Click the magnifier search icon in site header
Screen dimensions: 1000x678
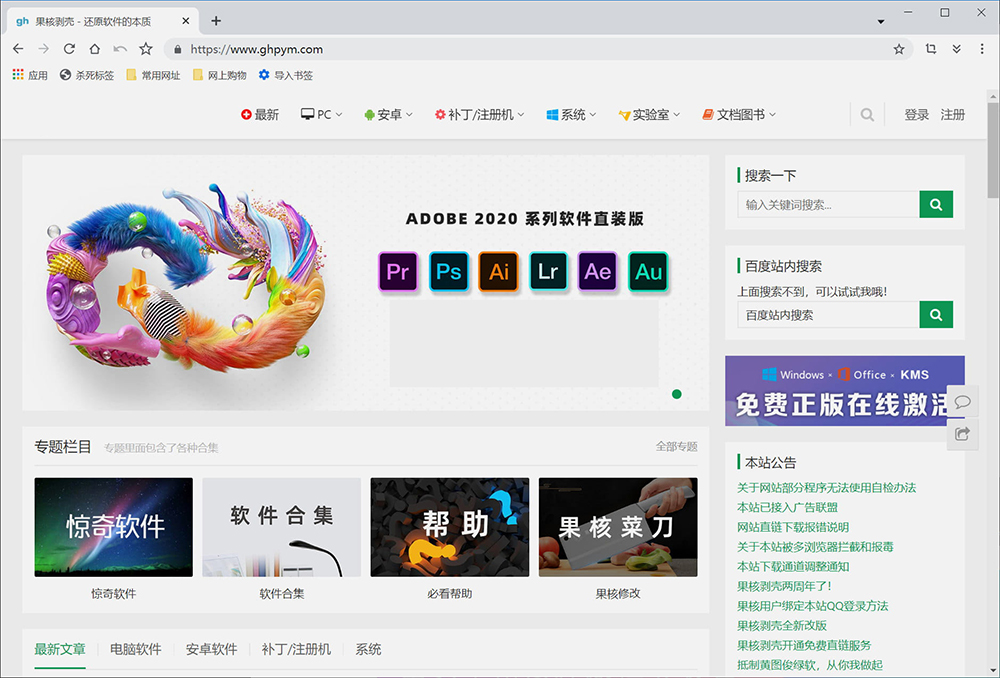click(867, 115)
